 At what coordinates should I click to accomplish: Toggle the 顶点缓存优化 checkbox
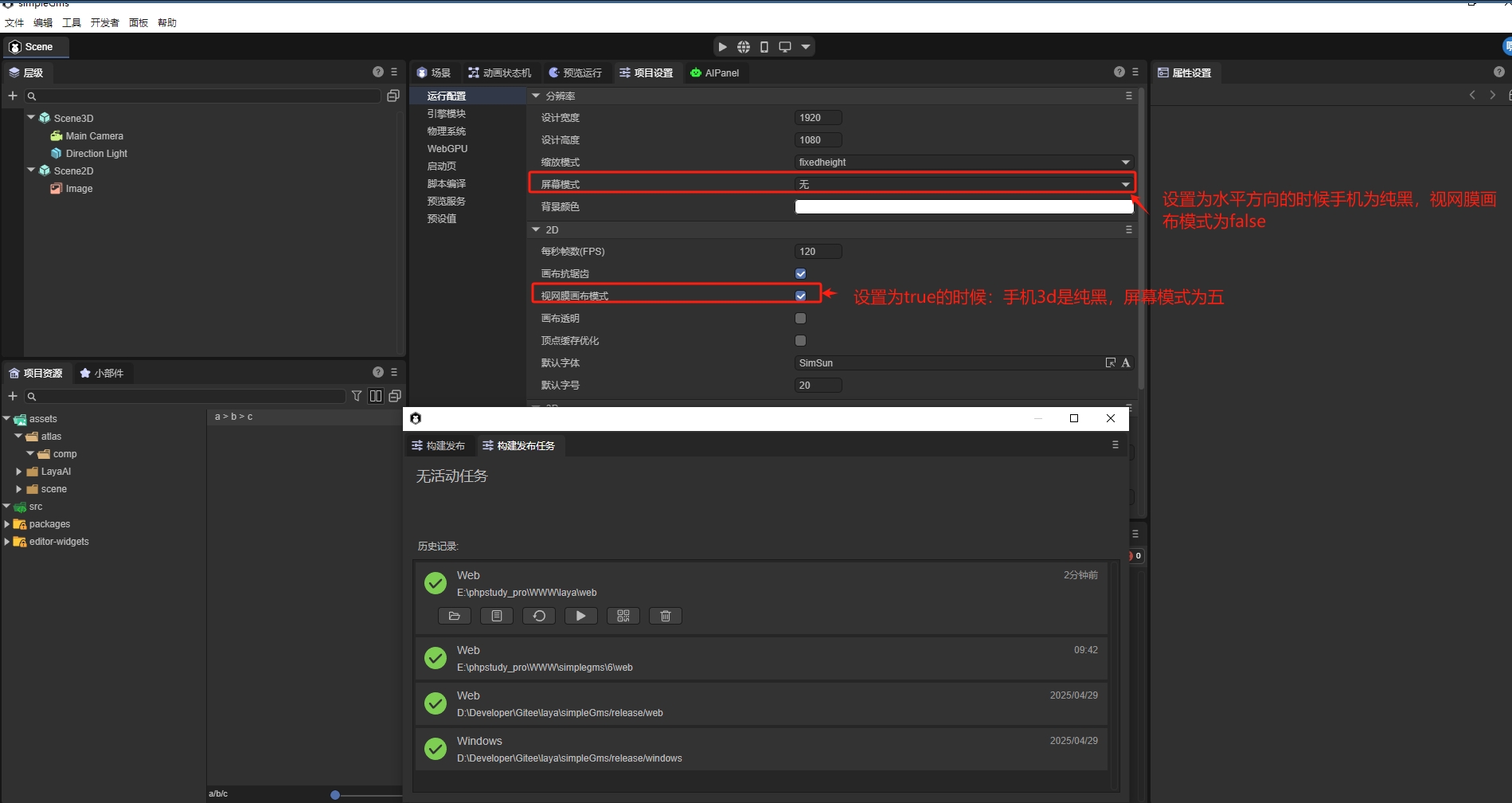pyautogui.click(x=800, y=340)
